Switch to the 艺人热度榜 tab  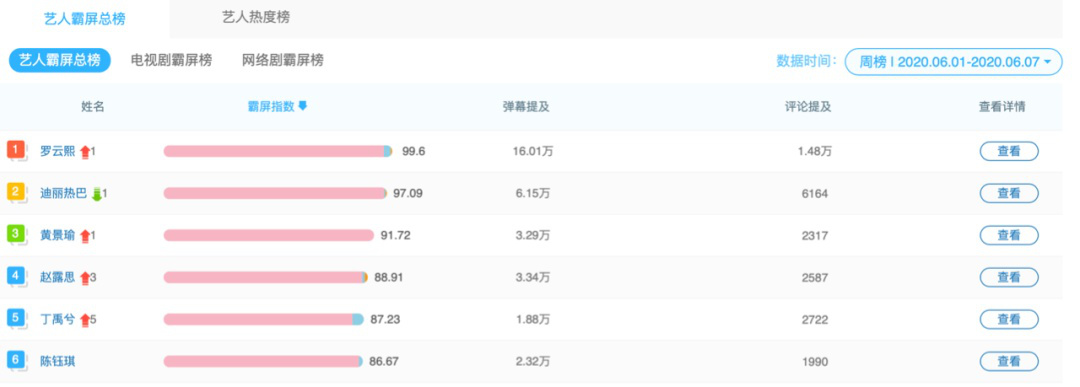256,17
